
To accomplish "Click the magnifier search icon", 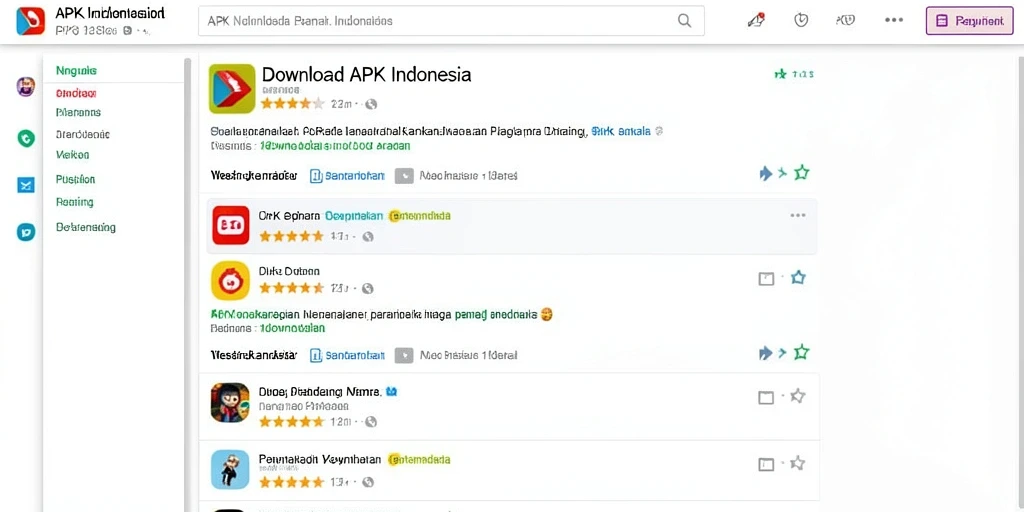I will click(x=684, y=21).
